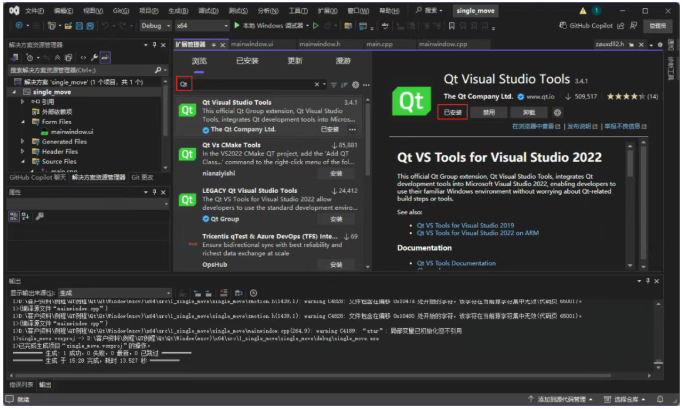The image size is (683, 409).
Task: Close the Extension Manager tab with its X
Action: coord(223,45)
